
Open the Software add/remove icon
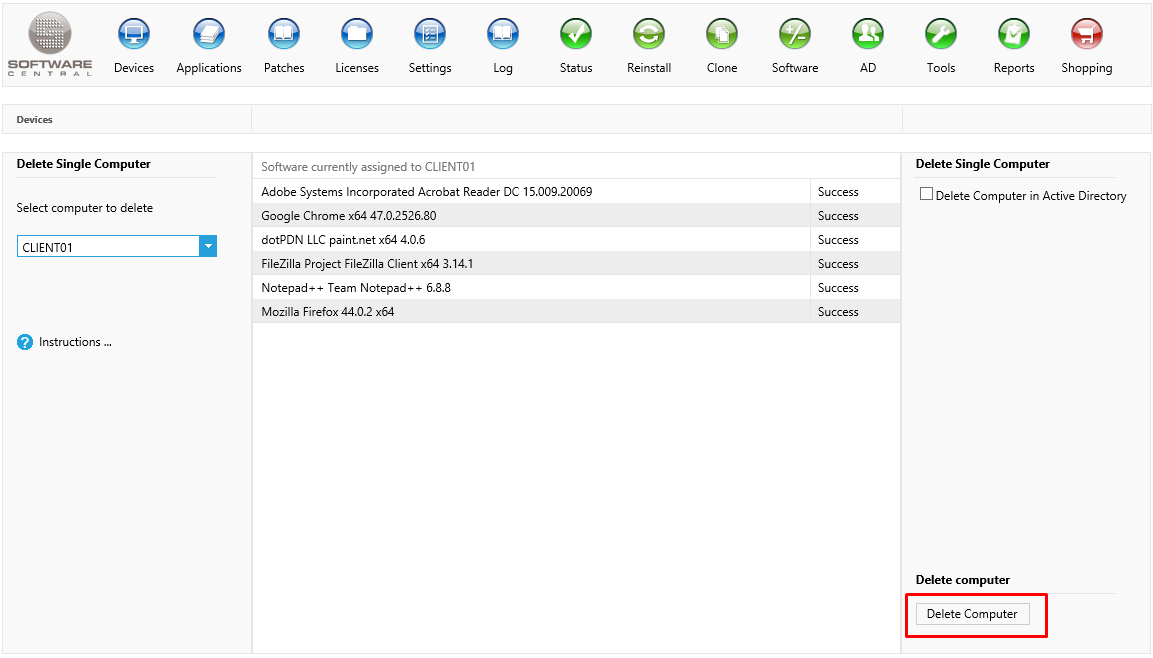pyautogui.click(x=795, y=35)
